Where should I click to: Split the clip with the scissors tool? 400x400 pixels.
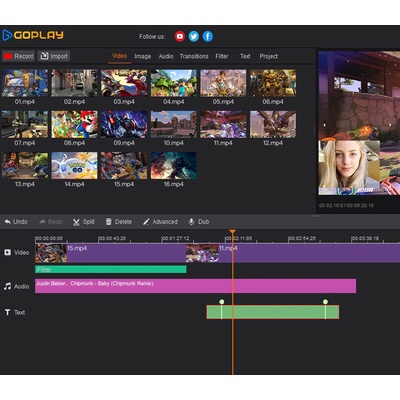click(84, 222)
